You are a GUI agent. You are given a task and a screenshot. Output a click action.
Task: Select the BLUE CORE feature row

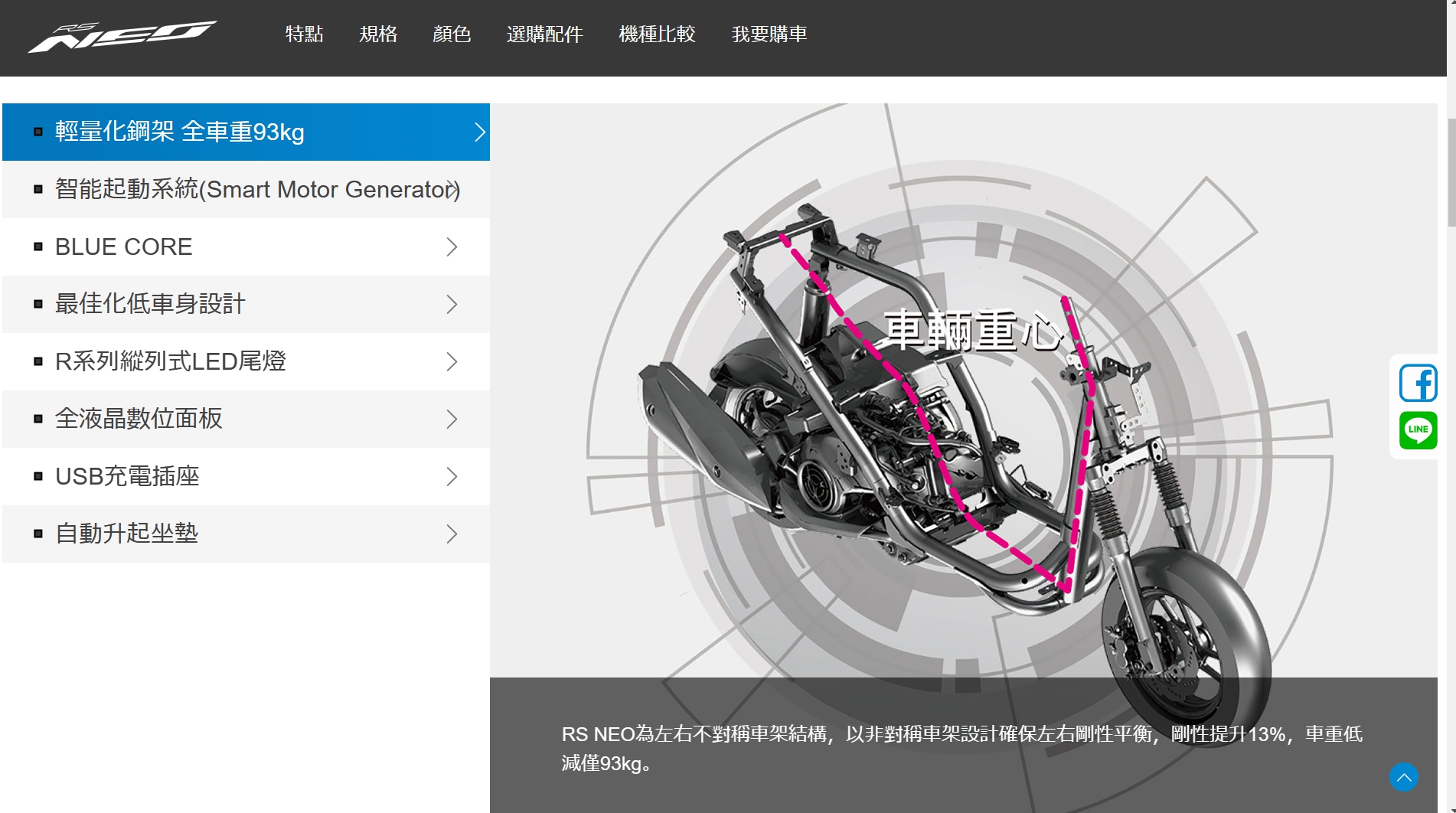(x=246, y=247)
